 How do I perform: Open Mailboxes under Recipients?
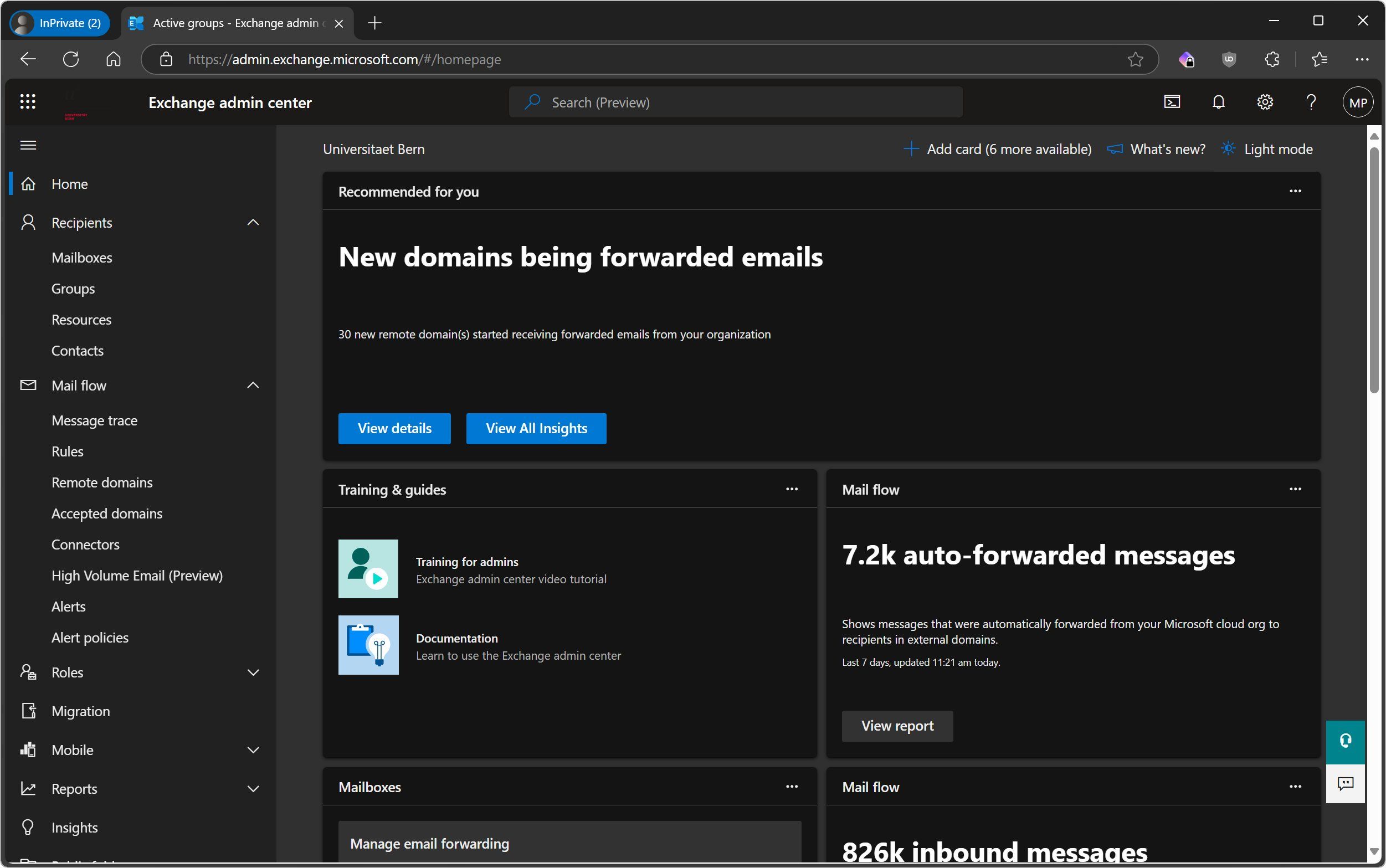(81, 258)
